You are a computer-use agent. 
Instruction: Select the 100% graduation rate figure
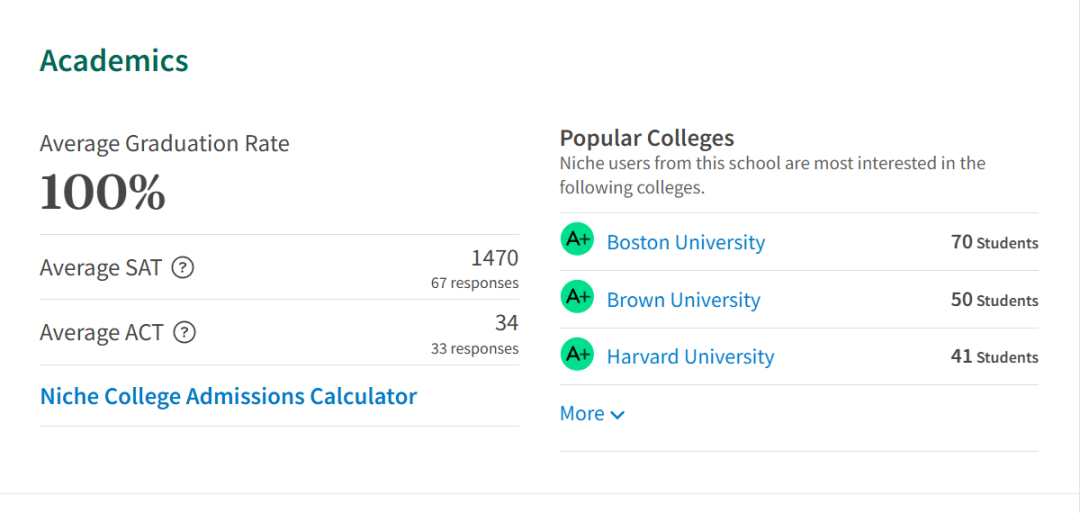[103, 191]
